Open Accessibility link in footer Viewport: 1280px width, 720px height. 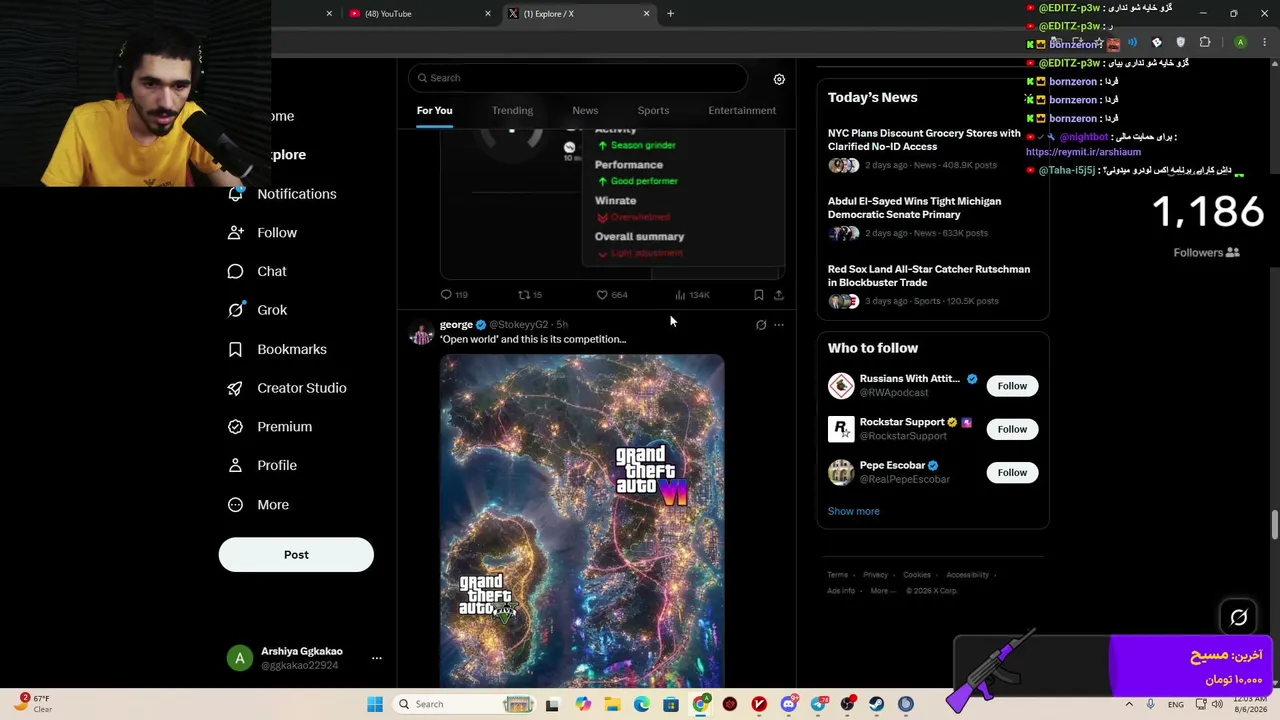point(967,575)
